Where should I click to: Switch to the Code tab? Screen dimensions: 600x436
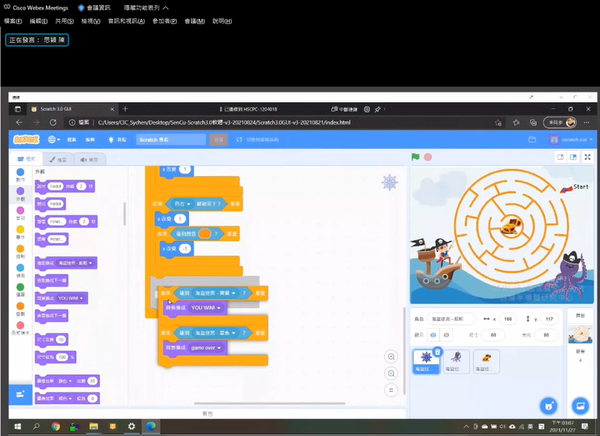pos(26,159)
